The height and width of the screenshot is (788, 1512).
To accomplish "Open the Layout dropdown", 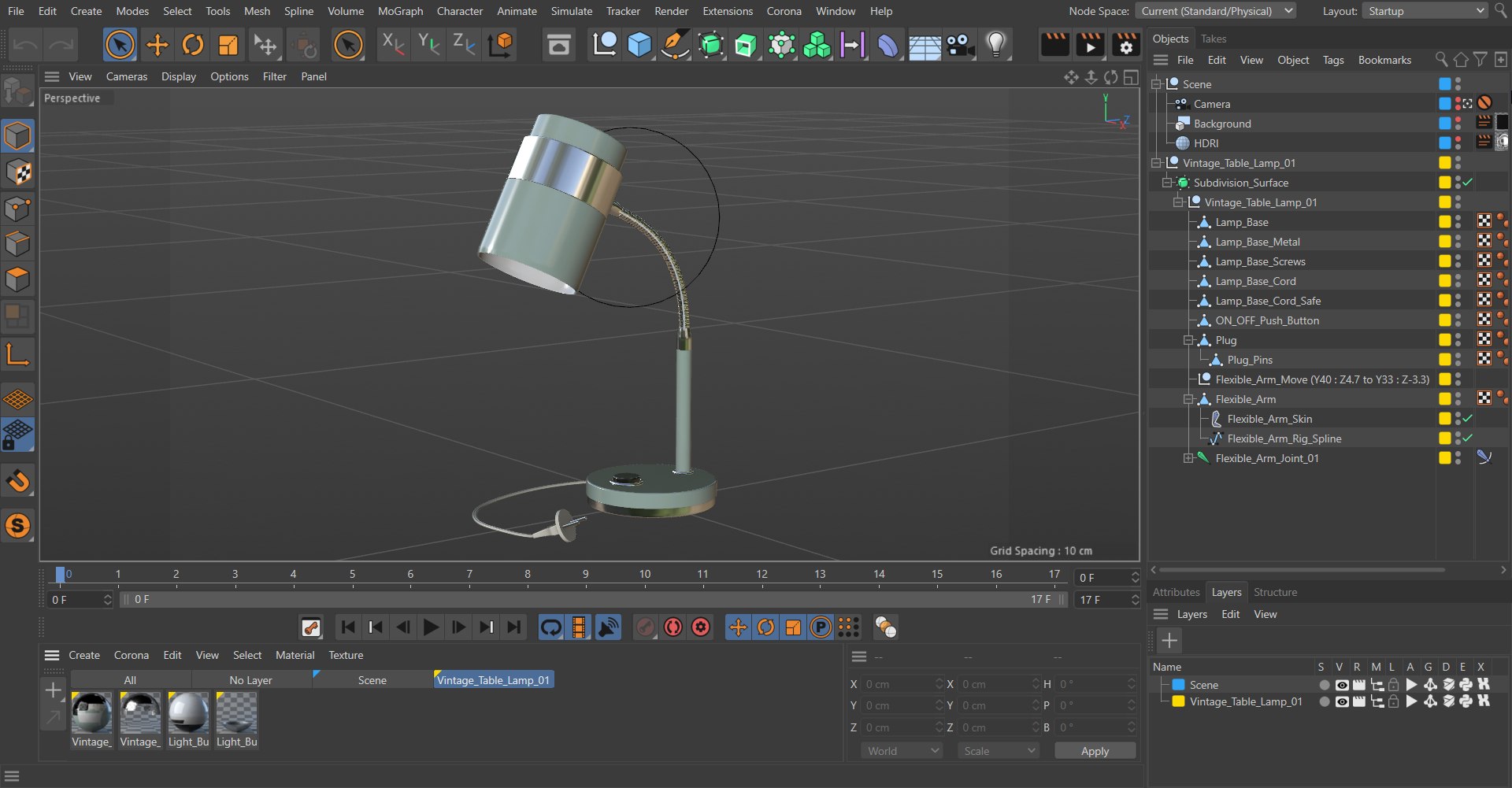I will click(x=1425, y=11).
